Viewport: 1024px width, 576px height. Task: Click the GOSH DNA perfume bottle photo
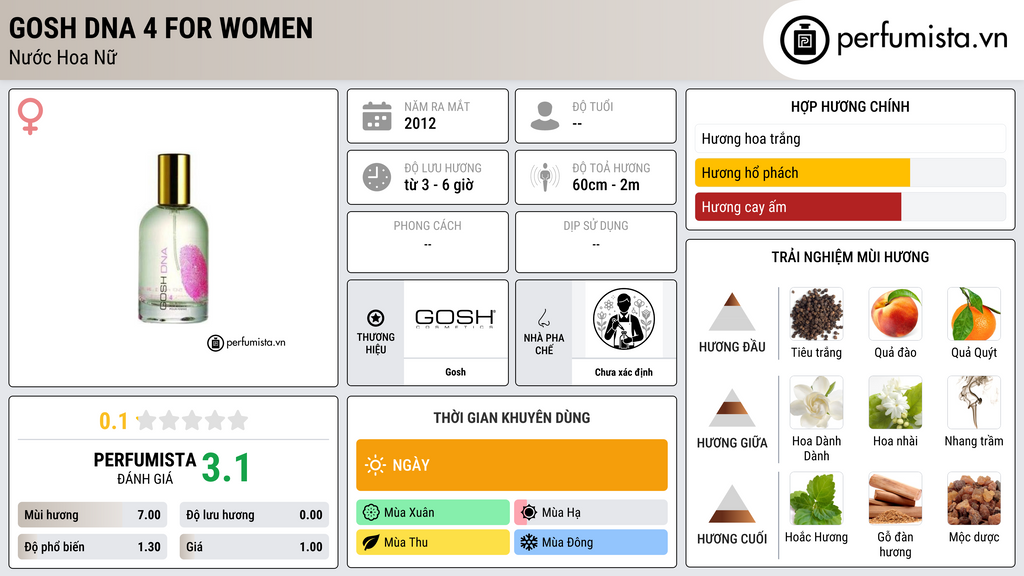point(174,238)
